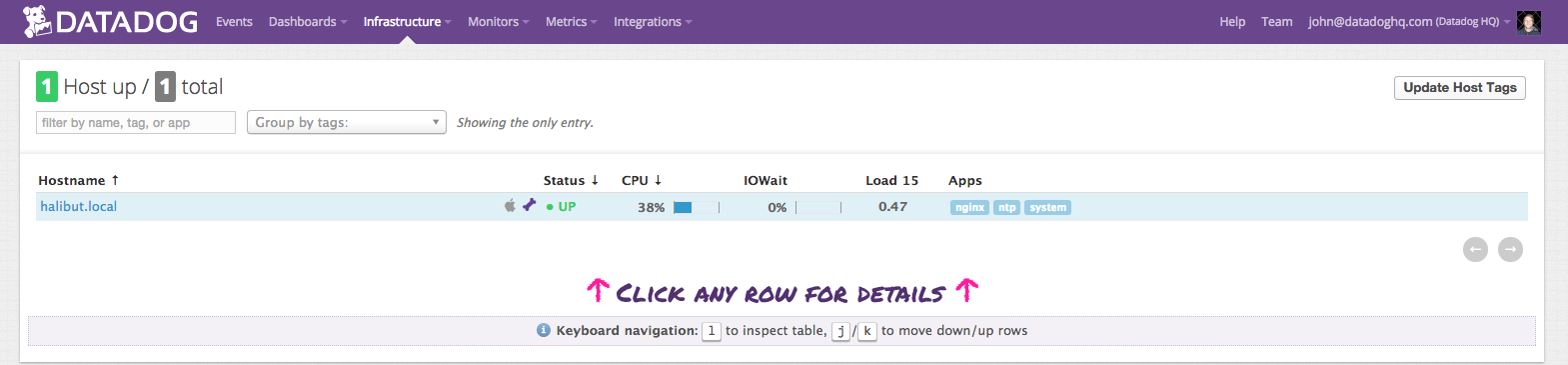This screenshot has width=1568, height=365.
Task: Click the green UP status dot
Action: coord(550,207)
